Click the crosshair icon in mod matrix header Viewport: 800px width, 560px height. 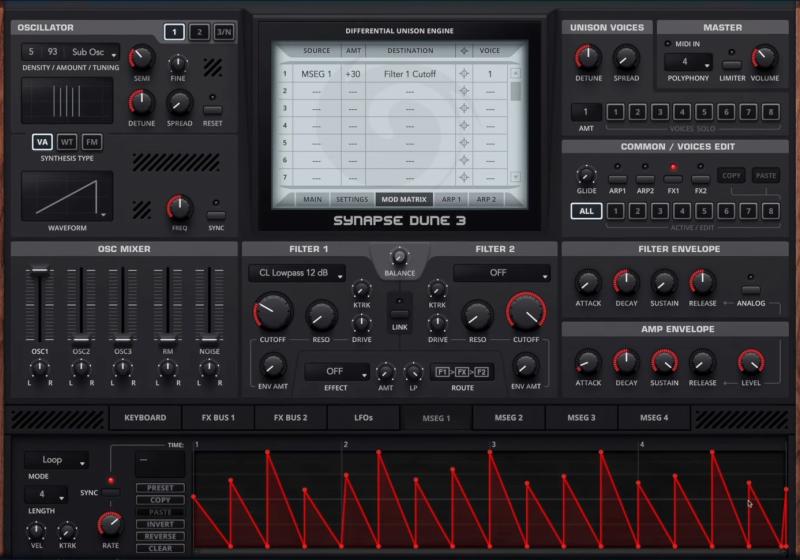click(464, 50)
